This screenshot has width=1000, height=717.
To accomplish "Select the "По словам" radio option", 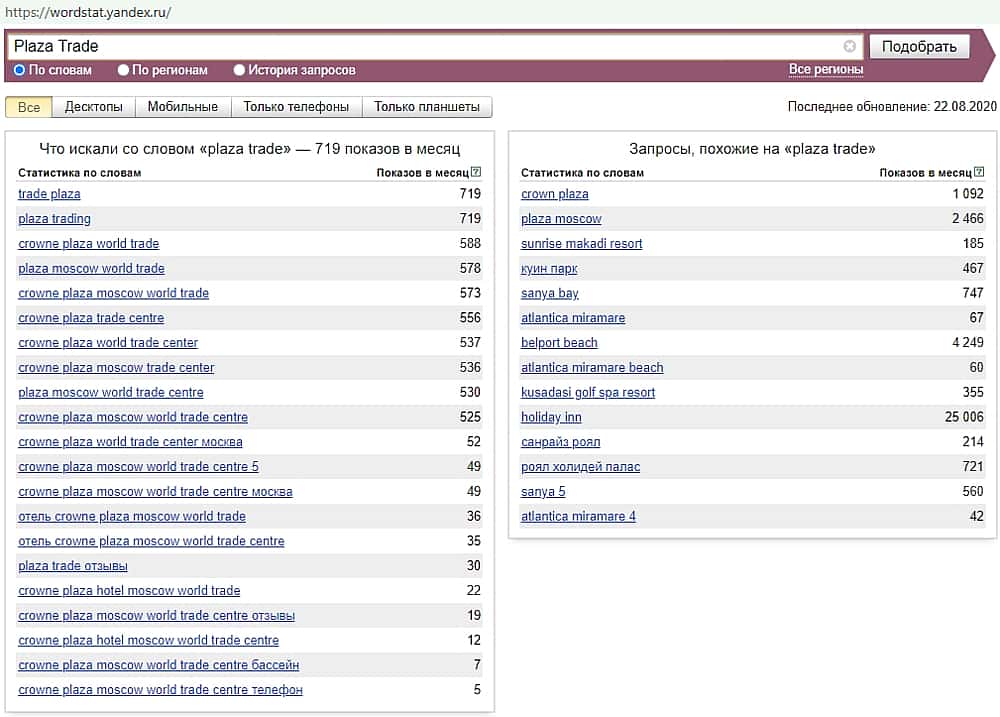I will [20, 70].
